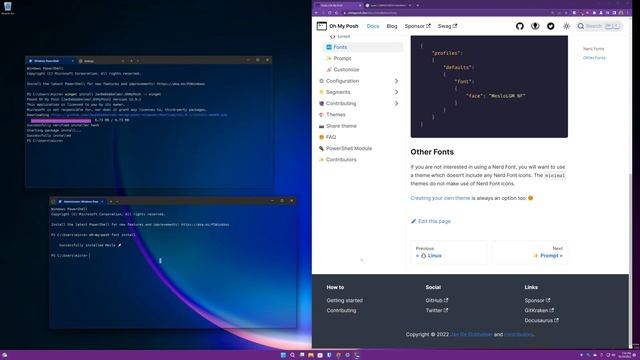Open GitKraken link in footer

coord(539,310)
